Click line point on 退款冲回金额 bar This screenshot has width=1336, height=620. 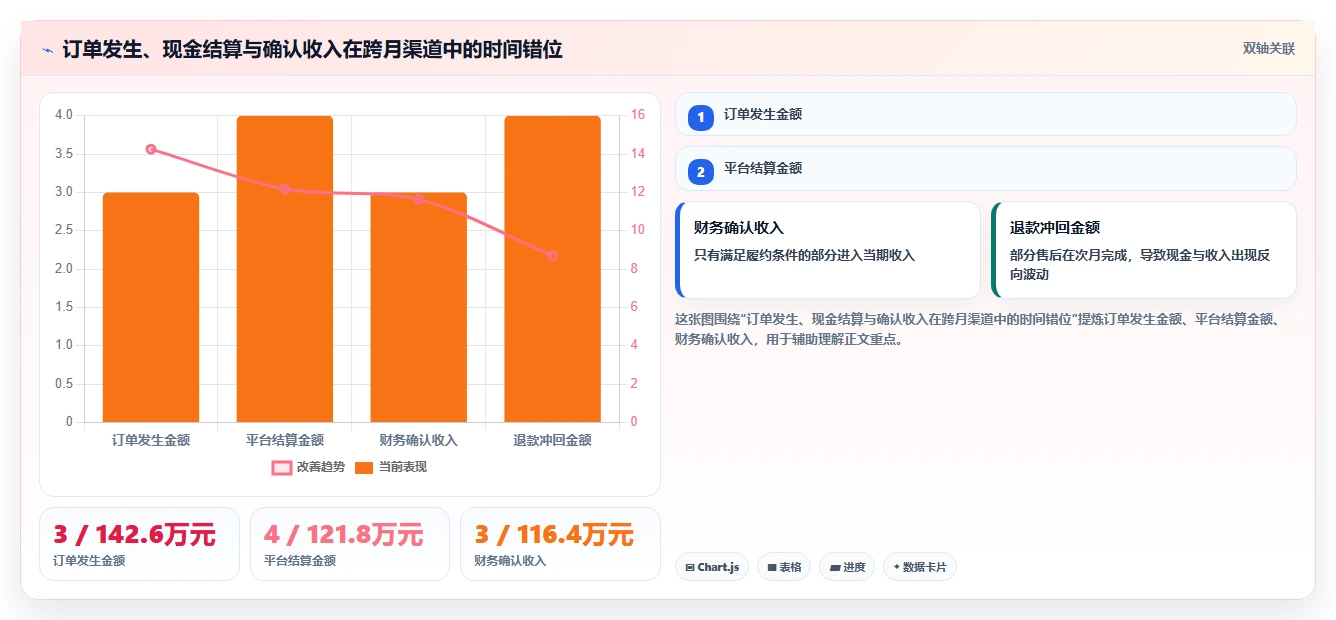(x=553, y=256)
